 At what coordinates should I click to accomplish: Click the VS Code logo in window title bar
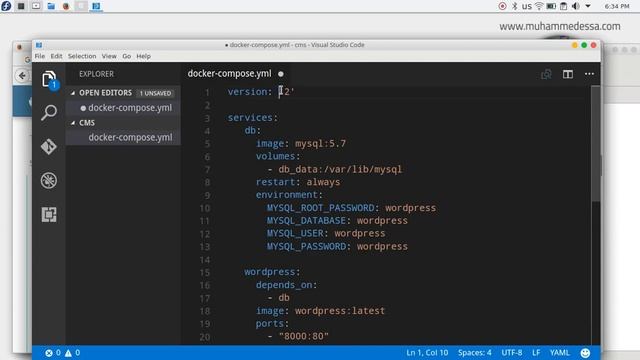(x=39, y=45)
